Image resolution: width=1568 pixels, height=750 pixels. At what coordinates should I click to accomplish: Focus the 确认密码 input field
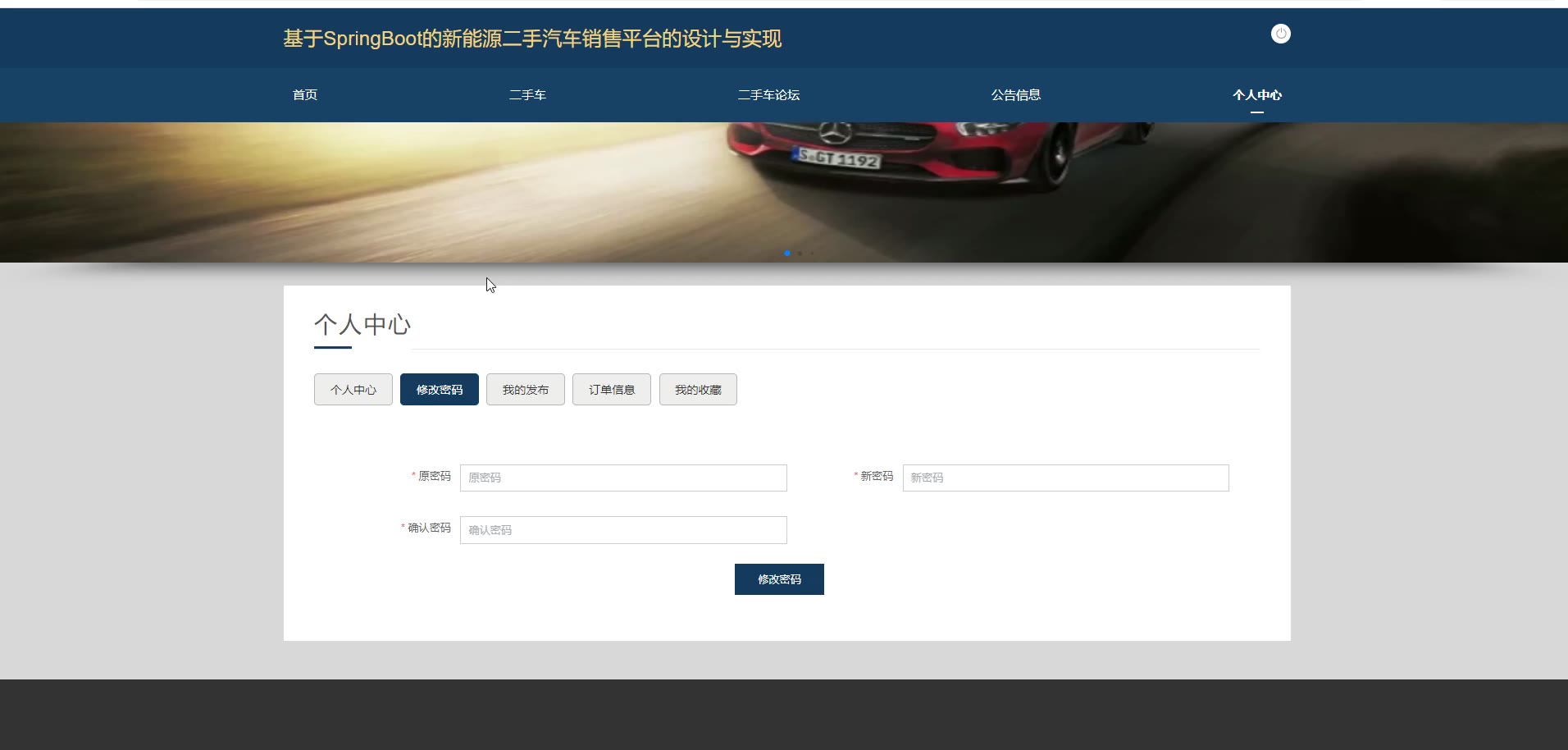click(623, 530)
